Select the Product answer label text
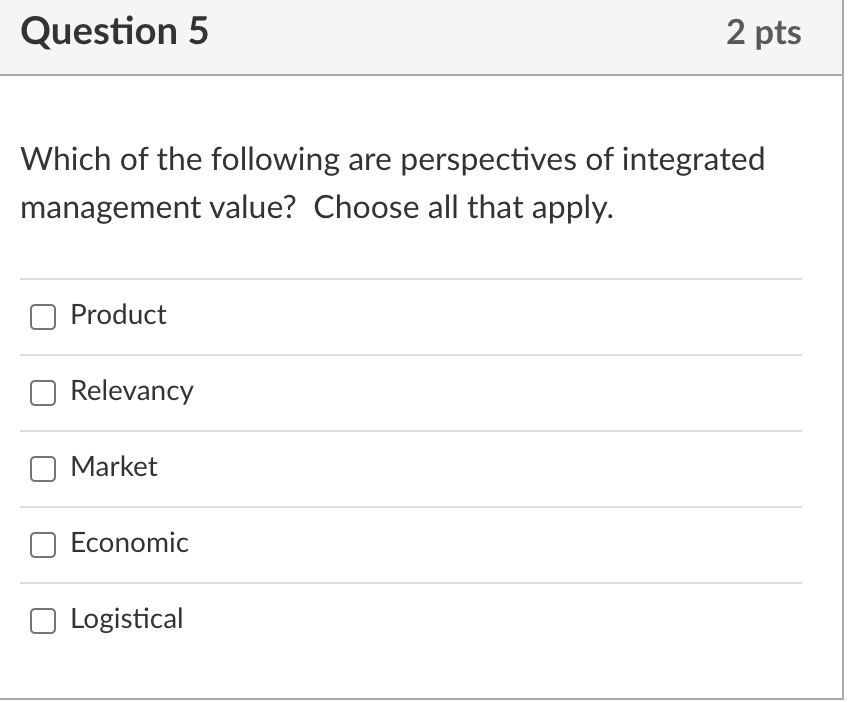Image resolution: width=868 pixels, height=702 pixels. tap(117, 315)
